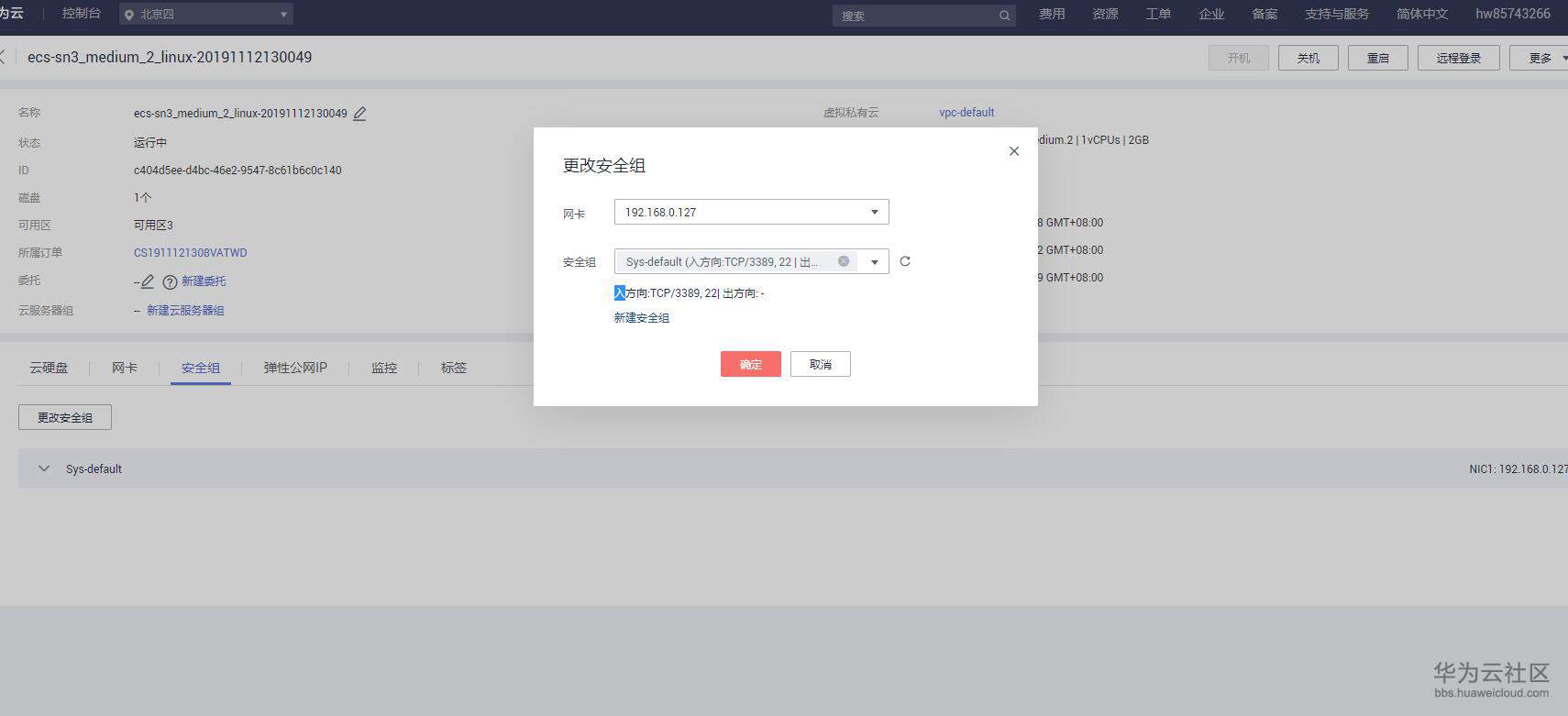Image resolution: width=1568 pixels, height=716 pixels.
Task: Open the 企业 menu
Action: click(x=1211, y=14)
